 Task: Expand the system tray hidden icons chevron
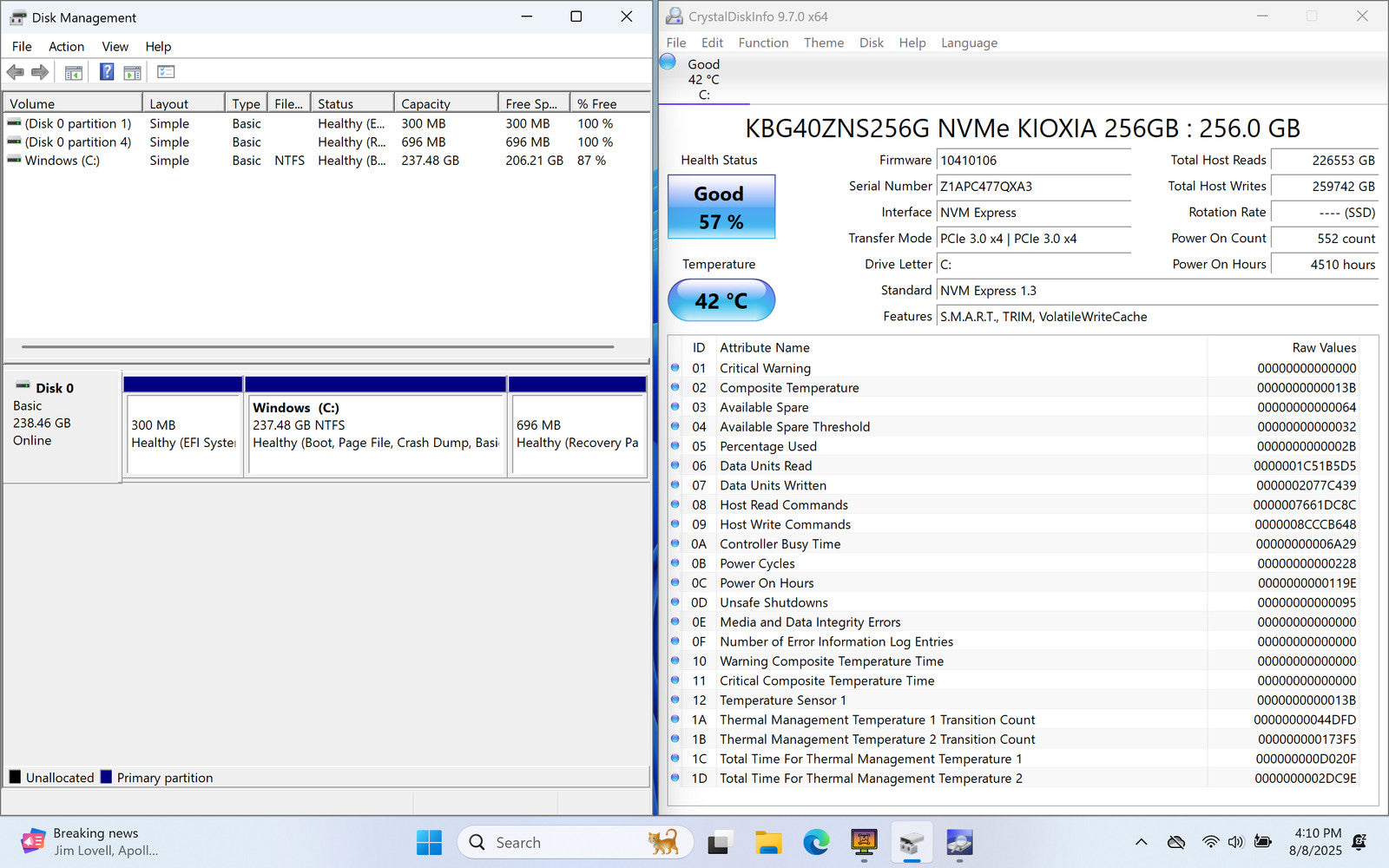[x=1141, y=842]
